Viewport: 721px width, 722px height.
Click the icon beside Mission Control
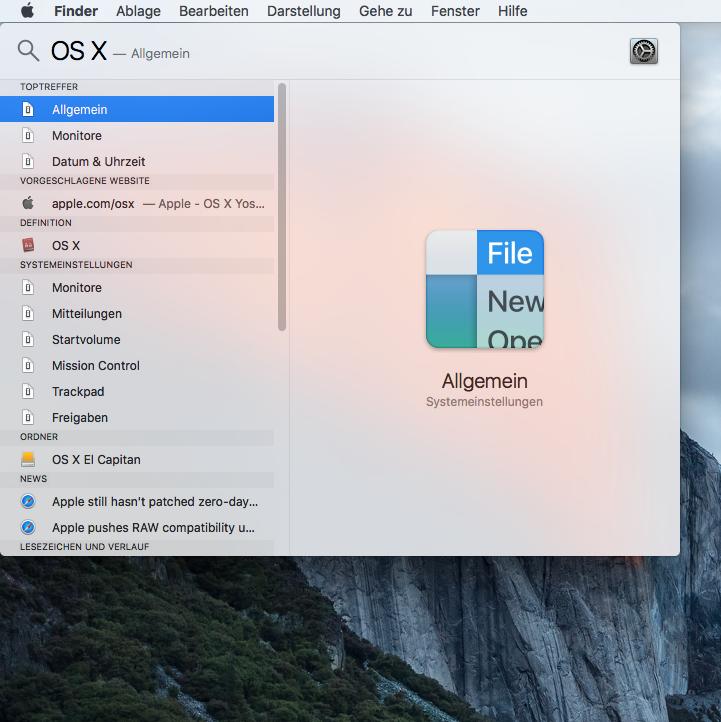tap(28, 366)
